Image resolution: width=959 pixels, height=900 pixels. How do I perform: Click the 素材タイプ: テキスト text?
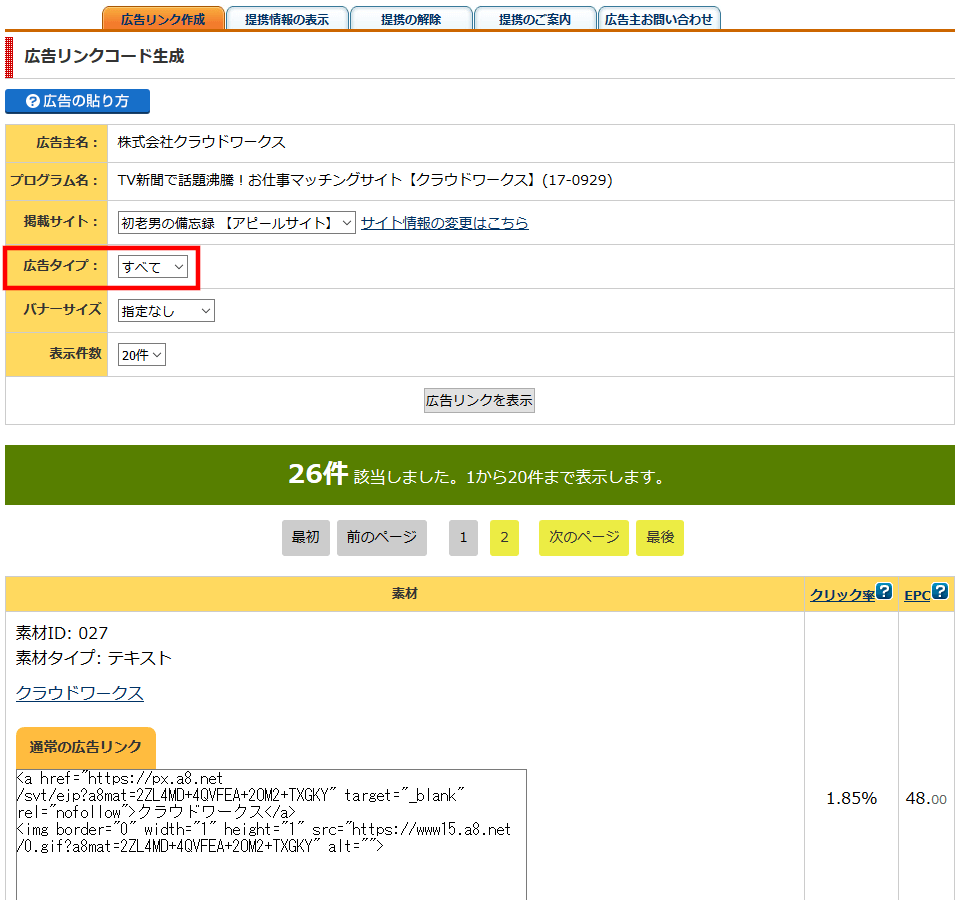coord(94,658)
